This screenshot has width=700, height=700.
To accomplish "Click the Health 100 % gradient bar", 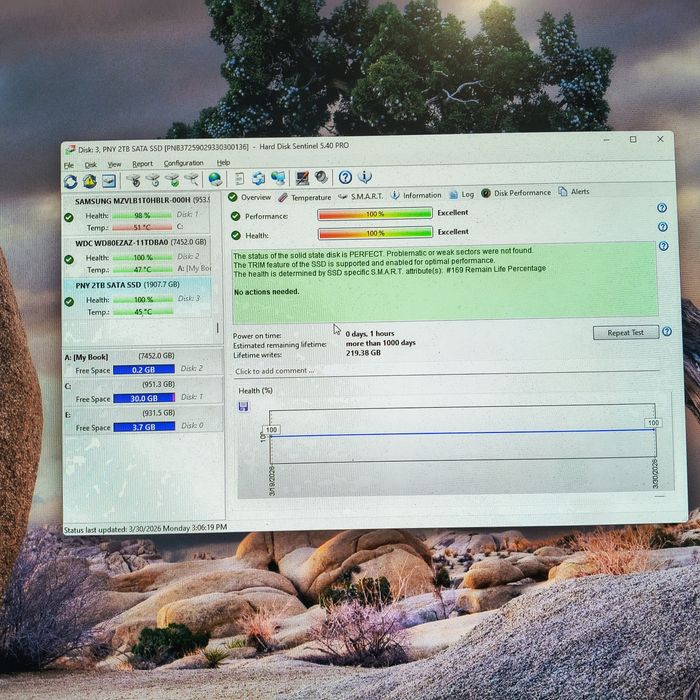I will [375, 233].
